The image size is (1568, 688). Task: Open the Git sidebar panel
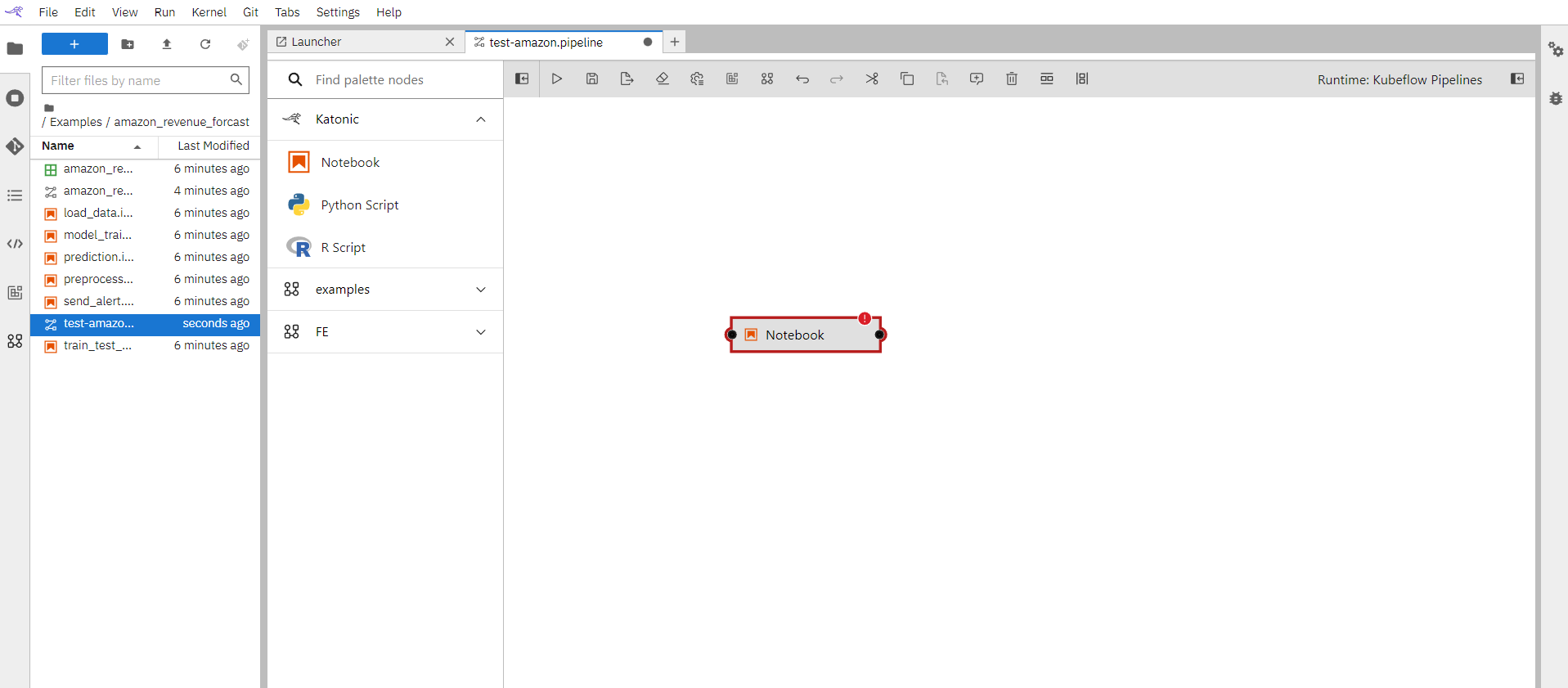pyautogui.click(x=15, y=146)
